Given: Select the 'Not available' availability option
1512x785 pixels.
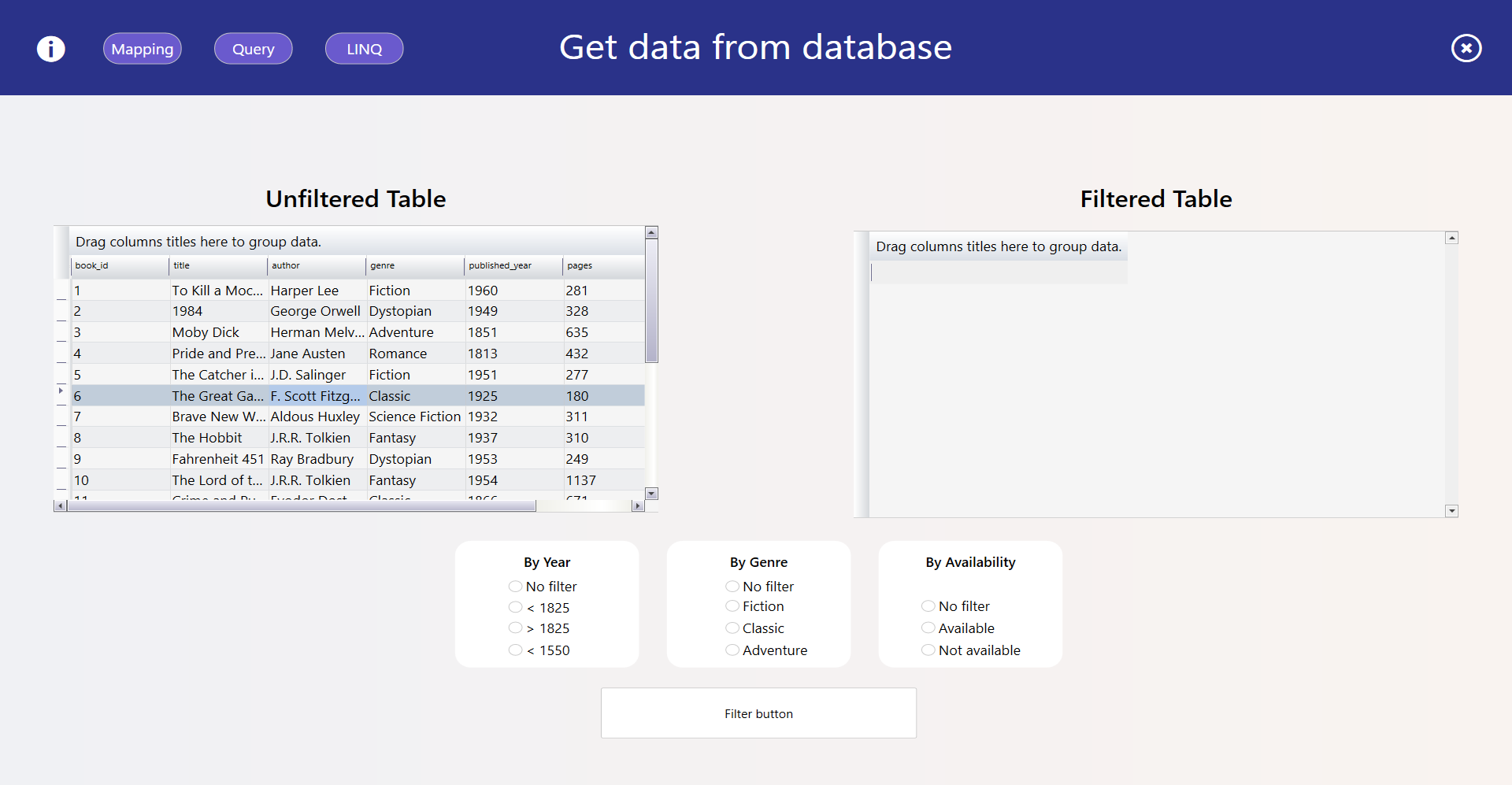Looking at the screenshot, I should click(x=928, y=650).
